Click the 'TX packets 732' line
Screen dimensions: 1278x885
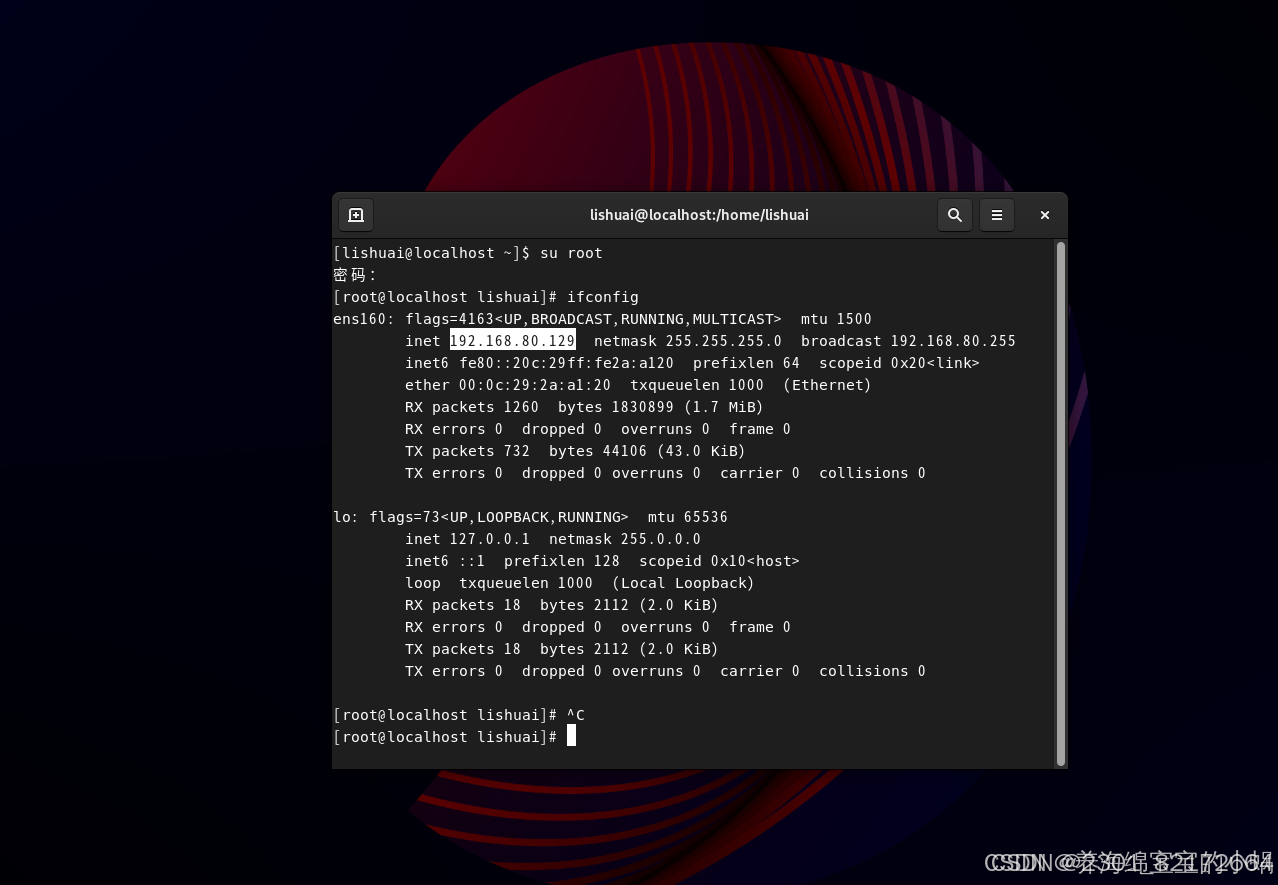tap(575, 451)
